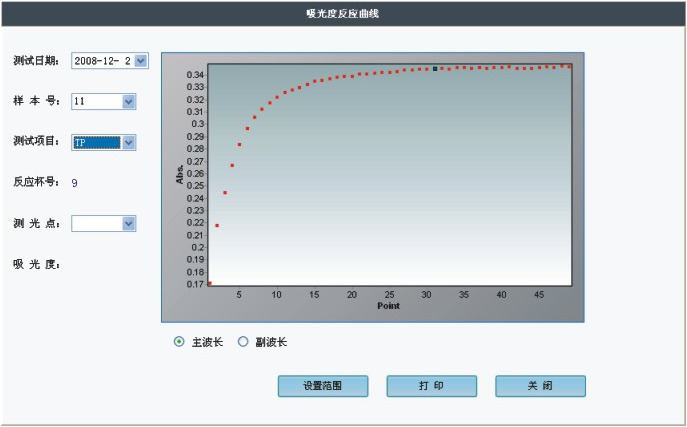Viewport: 687px width, 427px height.
Task: Click the Abs. y-axis label
Action: pyautogui.click(x=180, y=174)
